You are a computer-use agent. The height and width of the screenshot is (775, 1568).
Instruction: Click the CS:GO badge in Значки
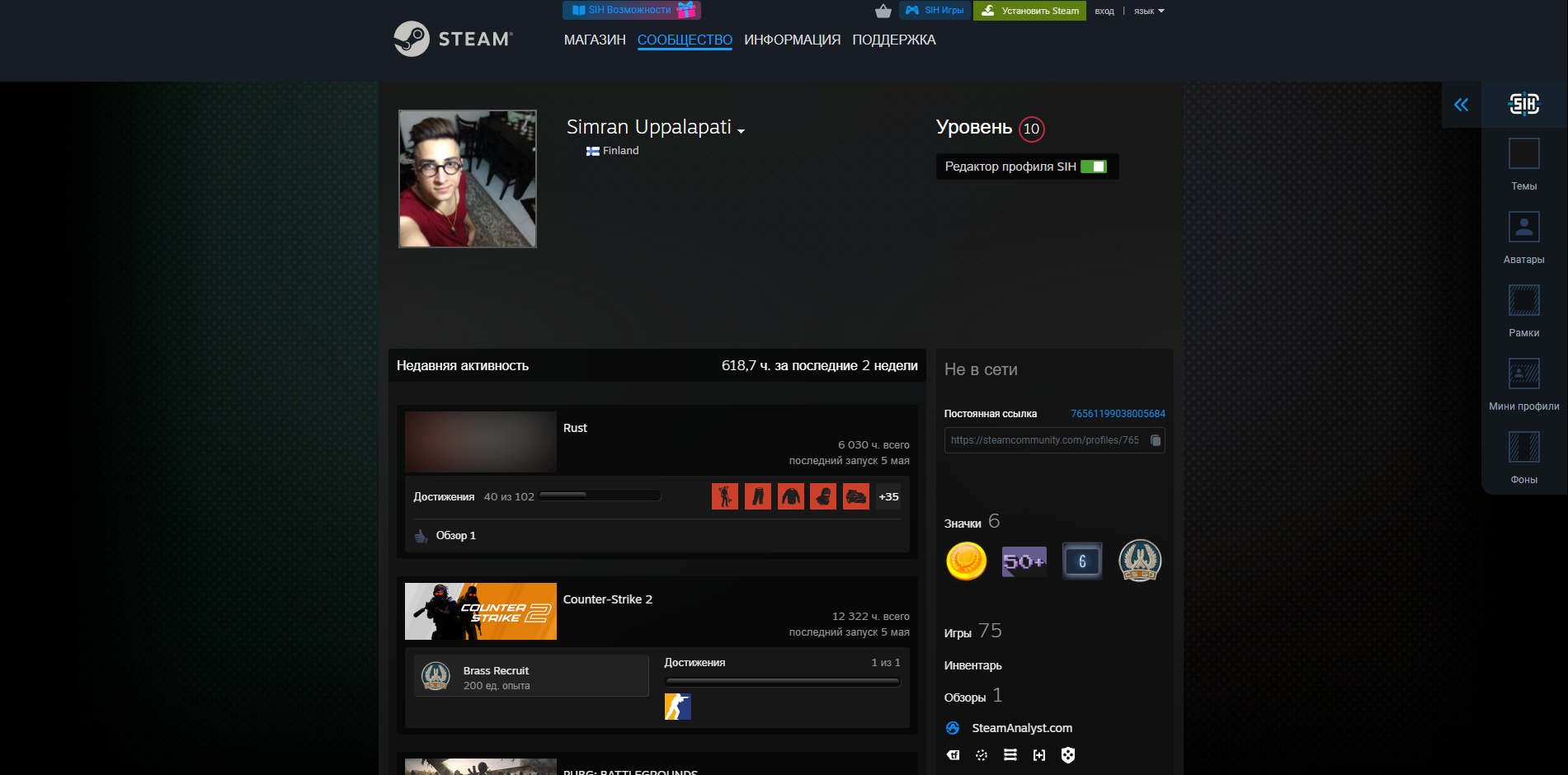tap(1140, 561)
